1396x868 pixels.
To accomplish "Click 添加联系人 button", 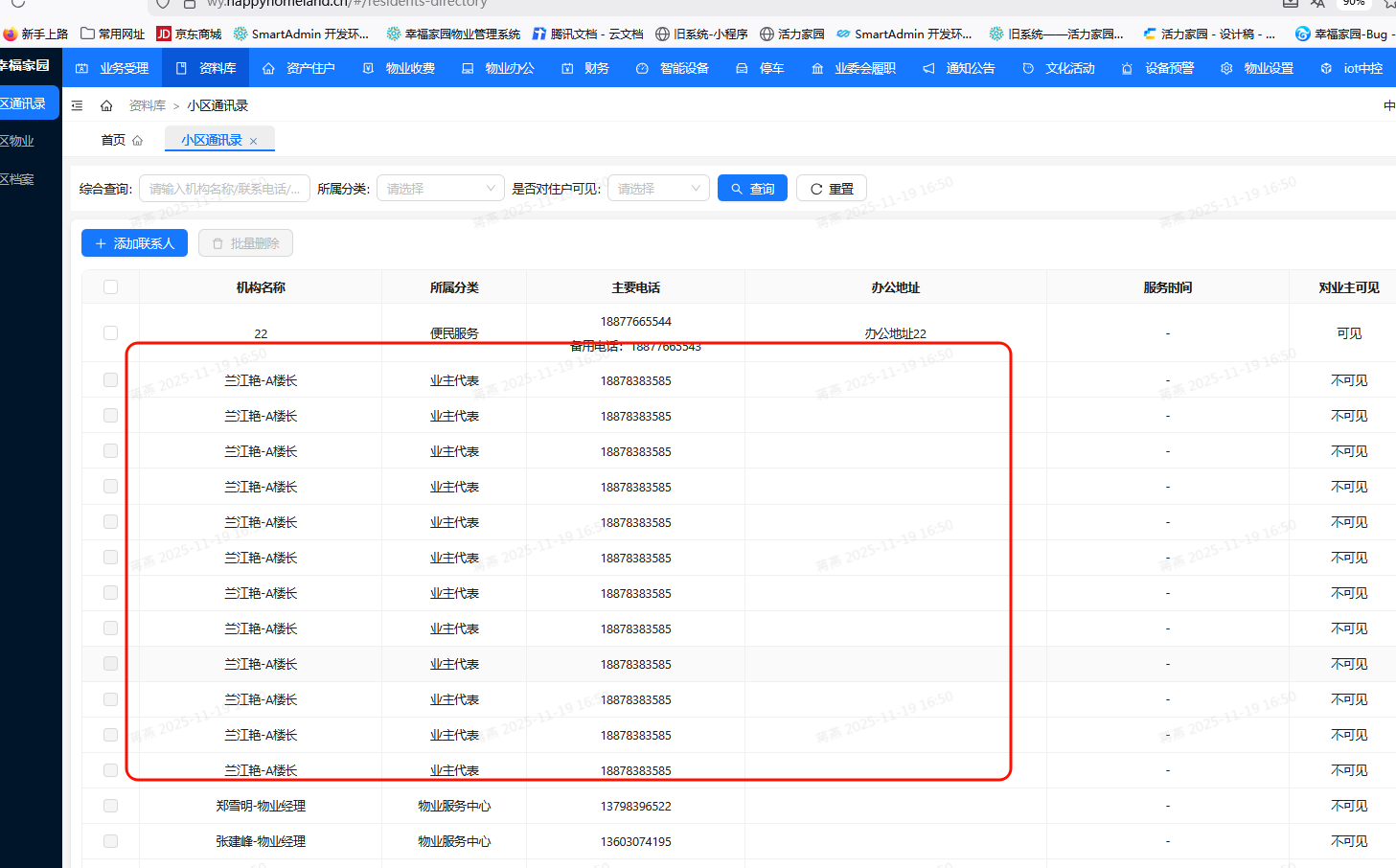I will click(134, 243).
